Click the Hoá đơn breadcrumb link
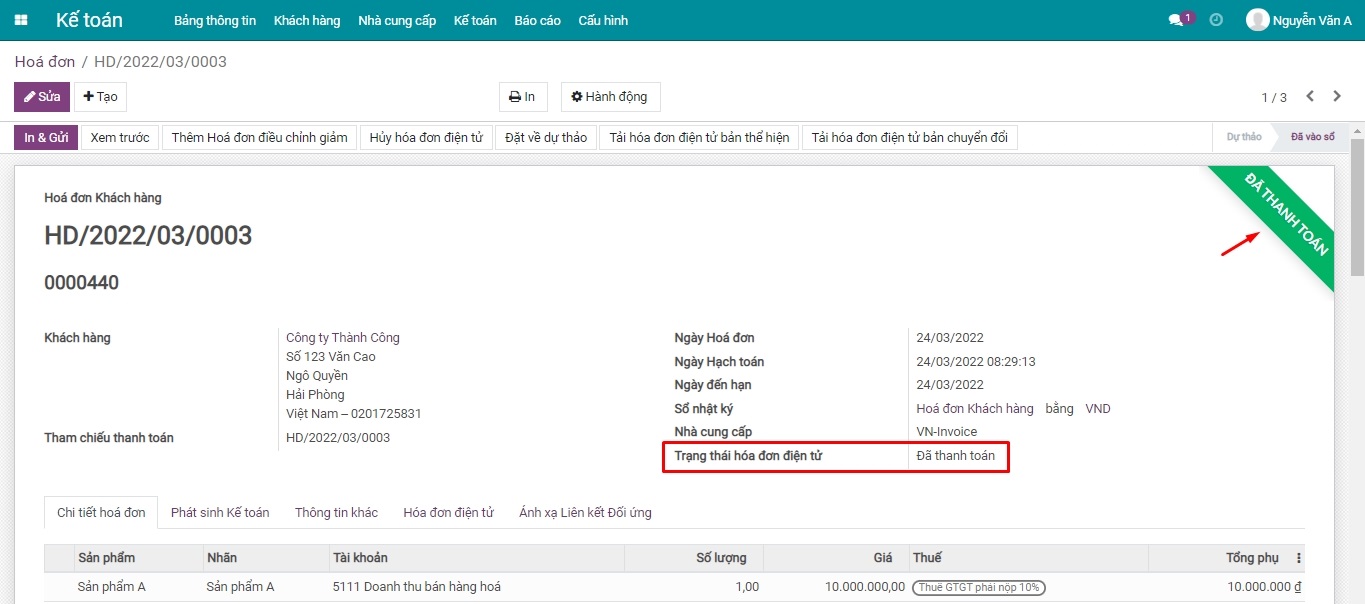Image resolution: width=1365 pixels, height=604 pixels. click(45, 62)
